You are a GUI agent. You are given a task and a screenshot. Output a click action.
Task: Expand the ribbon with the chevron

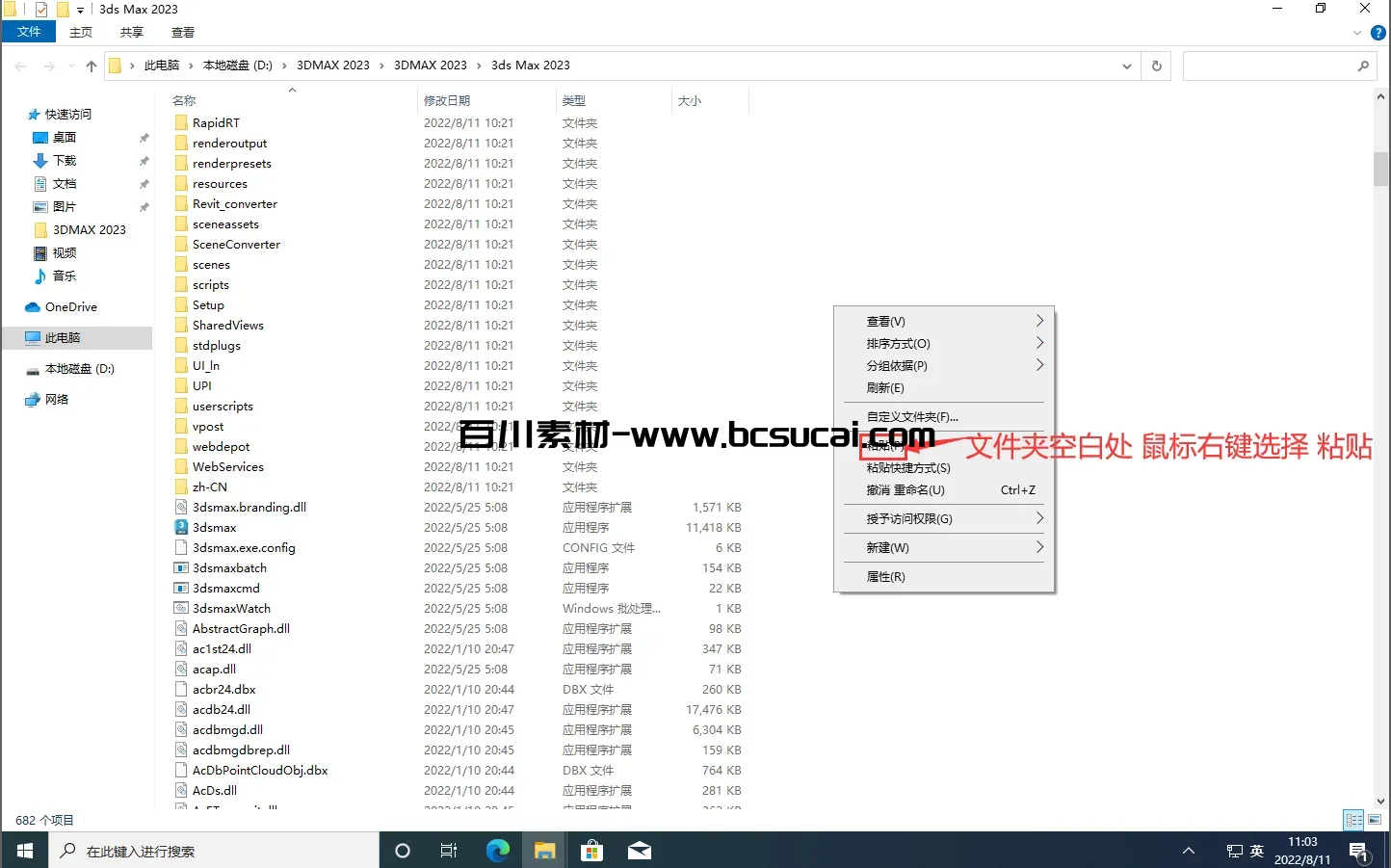pos(1357,32)
